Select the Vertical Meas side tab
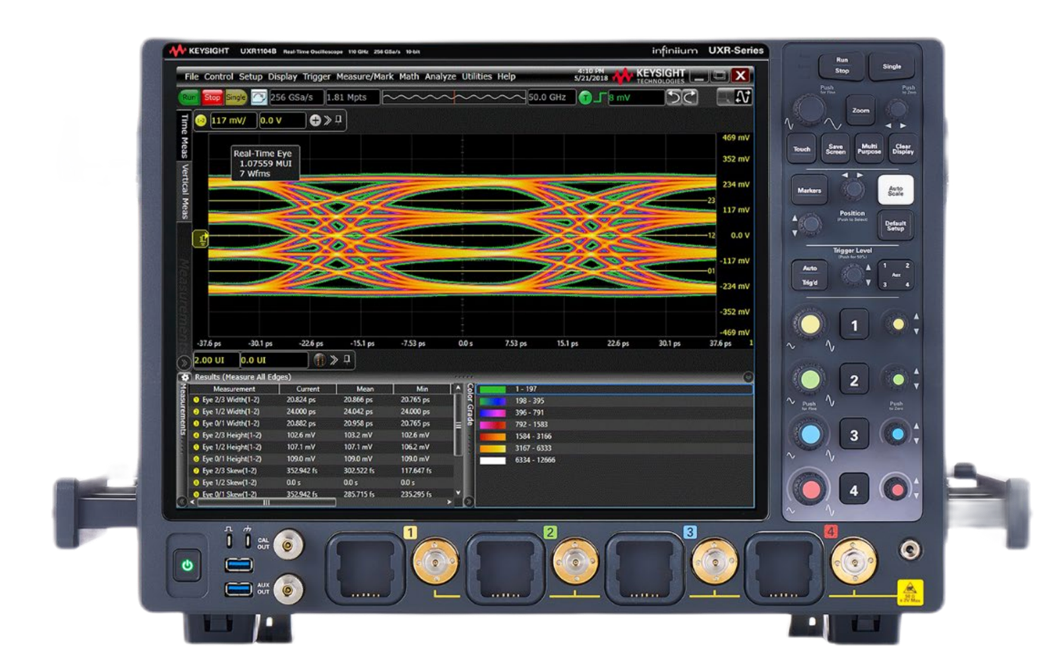This screenshot has width=1046, height=664. point(185,191)
